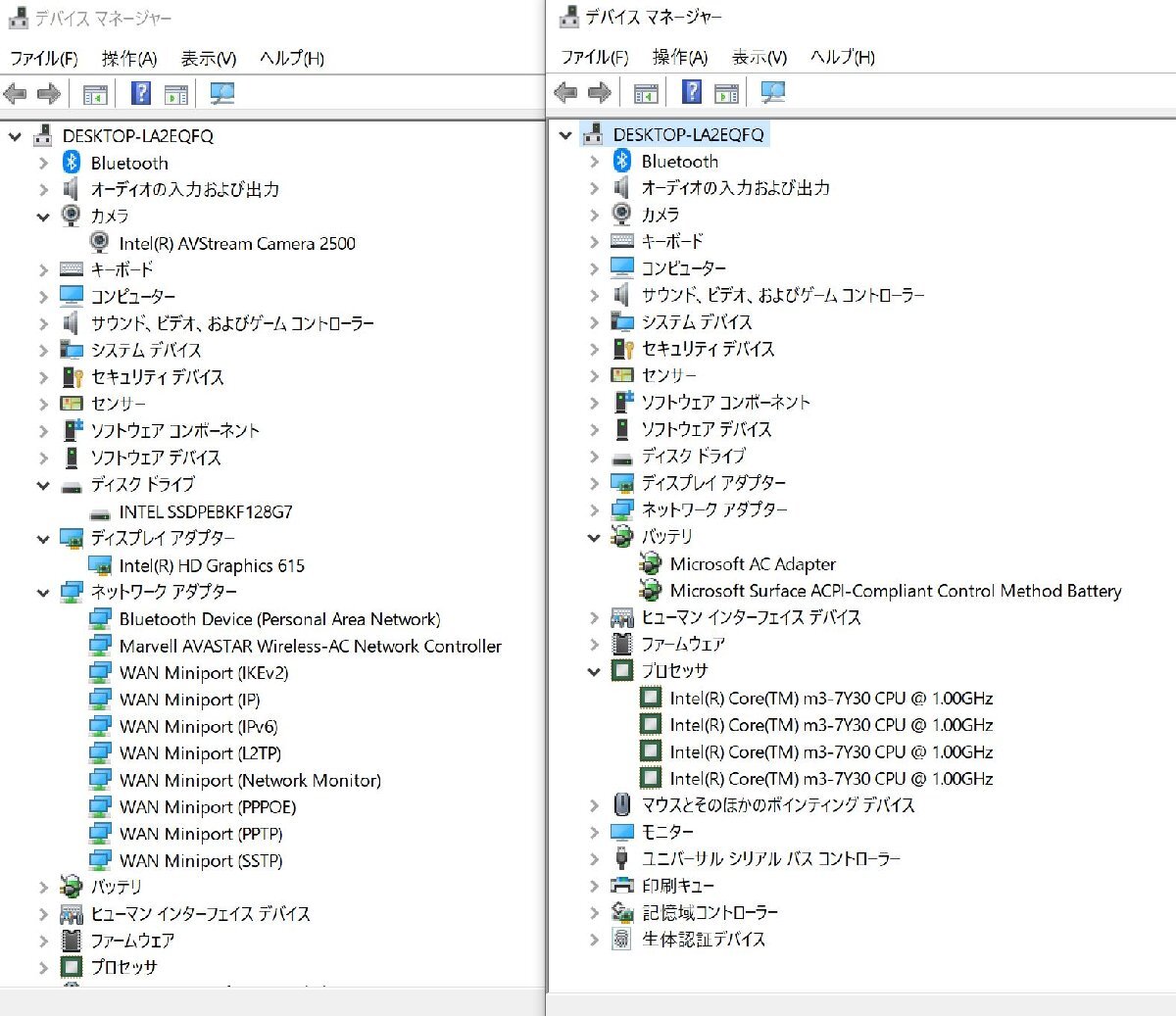Click the Help icon in right window toolbar
The width and height of the screenshot is (1176, 1016).
click(692, 92)
